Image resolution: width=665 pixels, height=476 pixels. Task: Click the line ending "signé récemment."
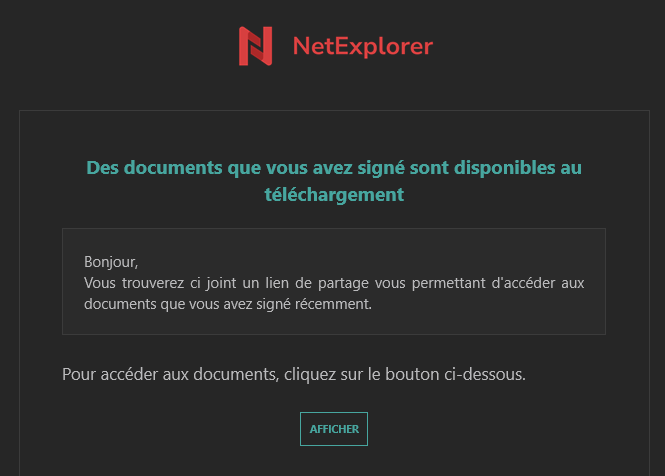tap(228, 304)
